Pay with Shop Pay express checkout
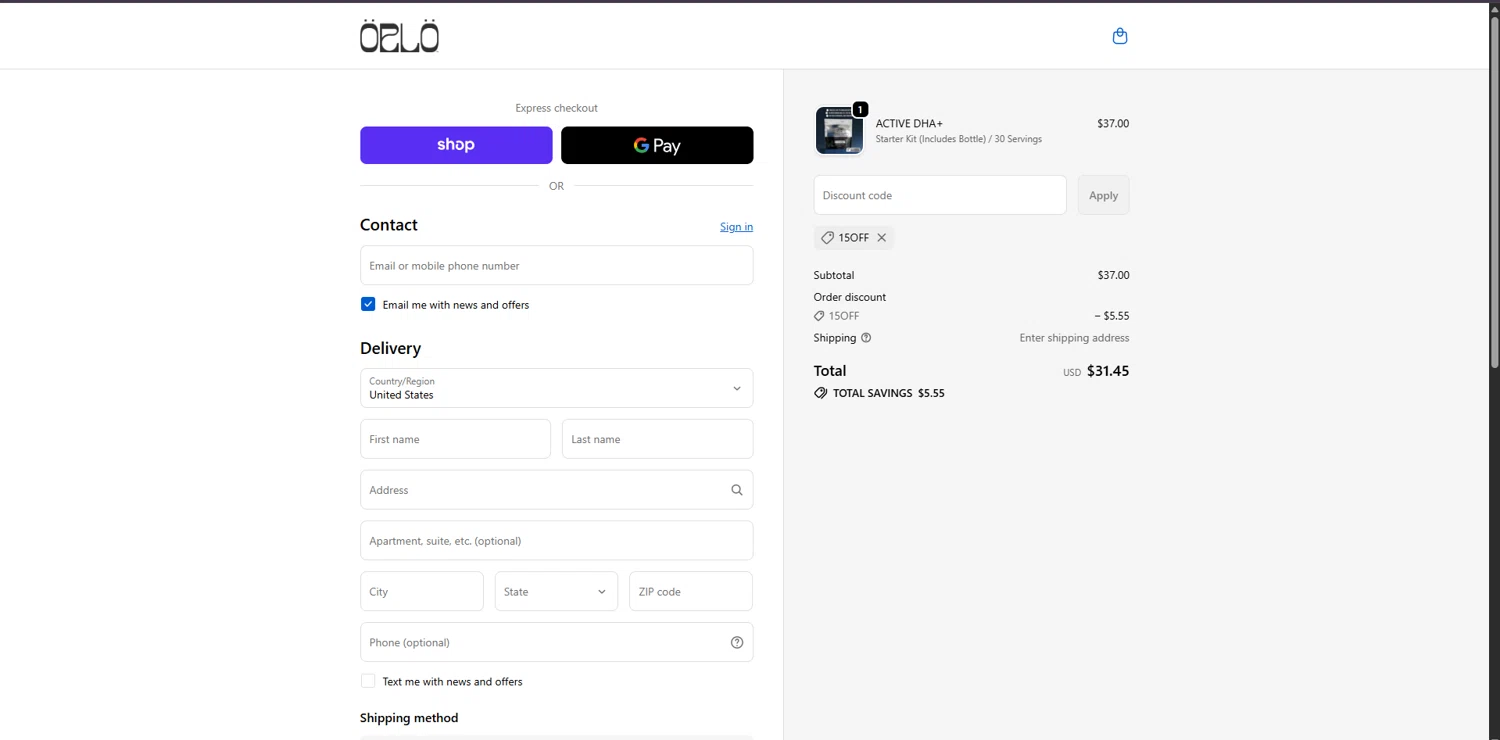This screenshot has width=1500, height=740. coord(456,145)
